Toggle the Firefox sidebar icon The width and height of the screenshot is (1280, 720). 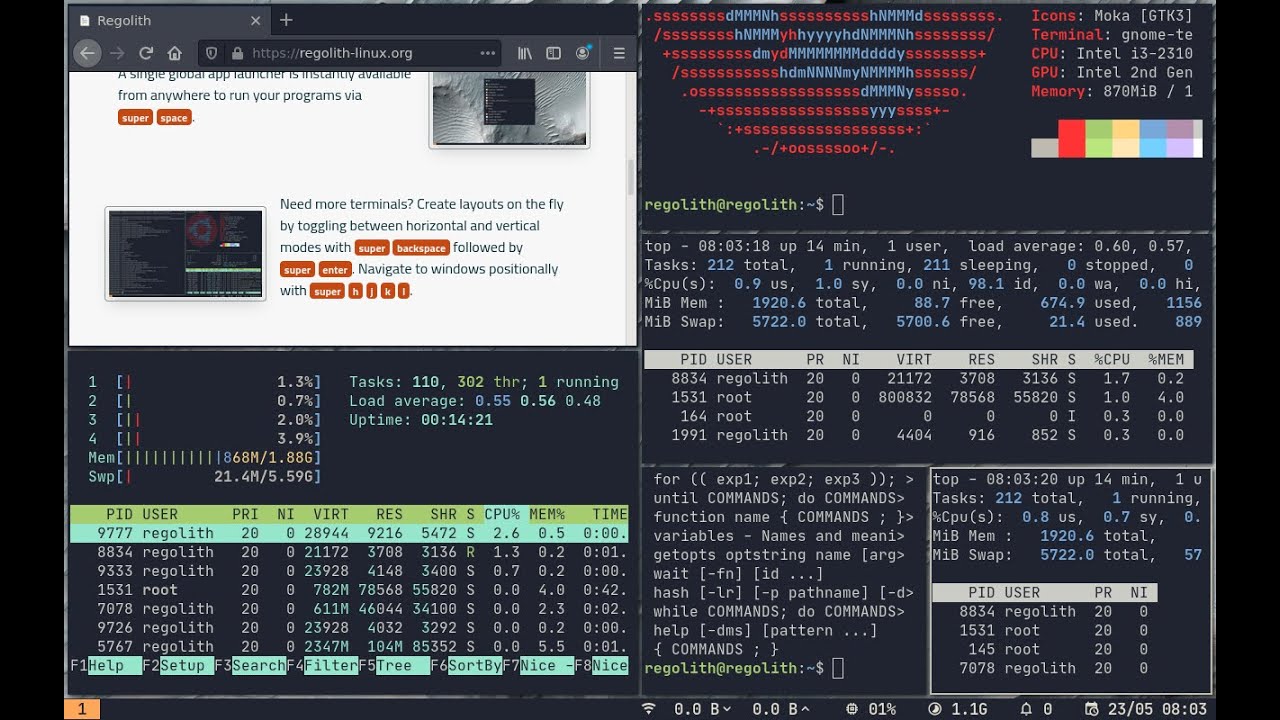click(x=553, y=53)
